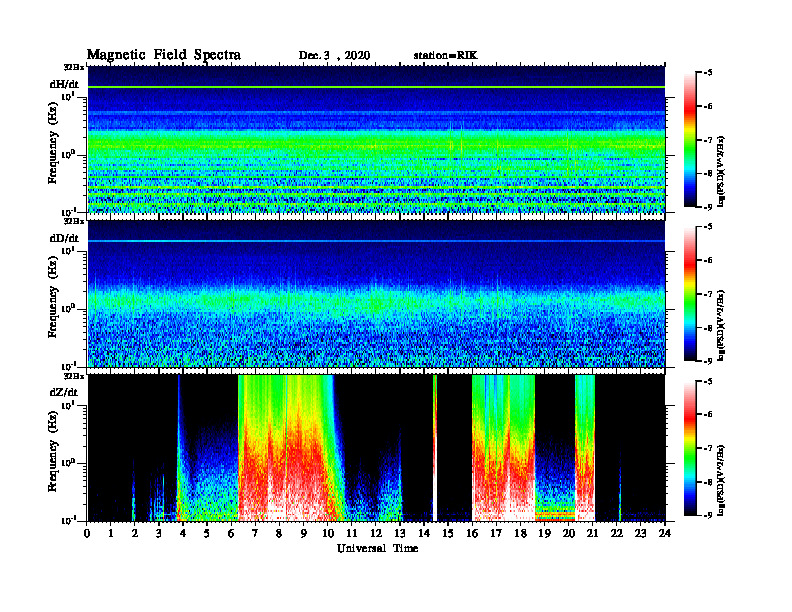Click the cyan horizontal line in dD/dt panel
Screen dimensions: 792x612
coord(376,241)
